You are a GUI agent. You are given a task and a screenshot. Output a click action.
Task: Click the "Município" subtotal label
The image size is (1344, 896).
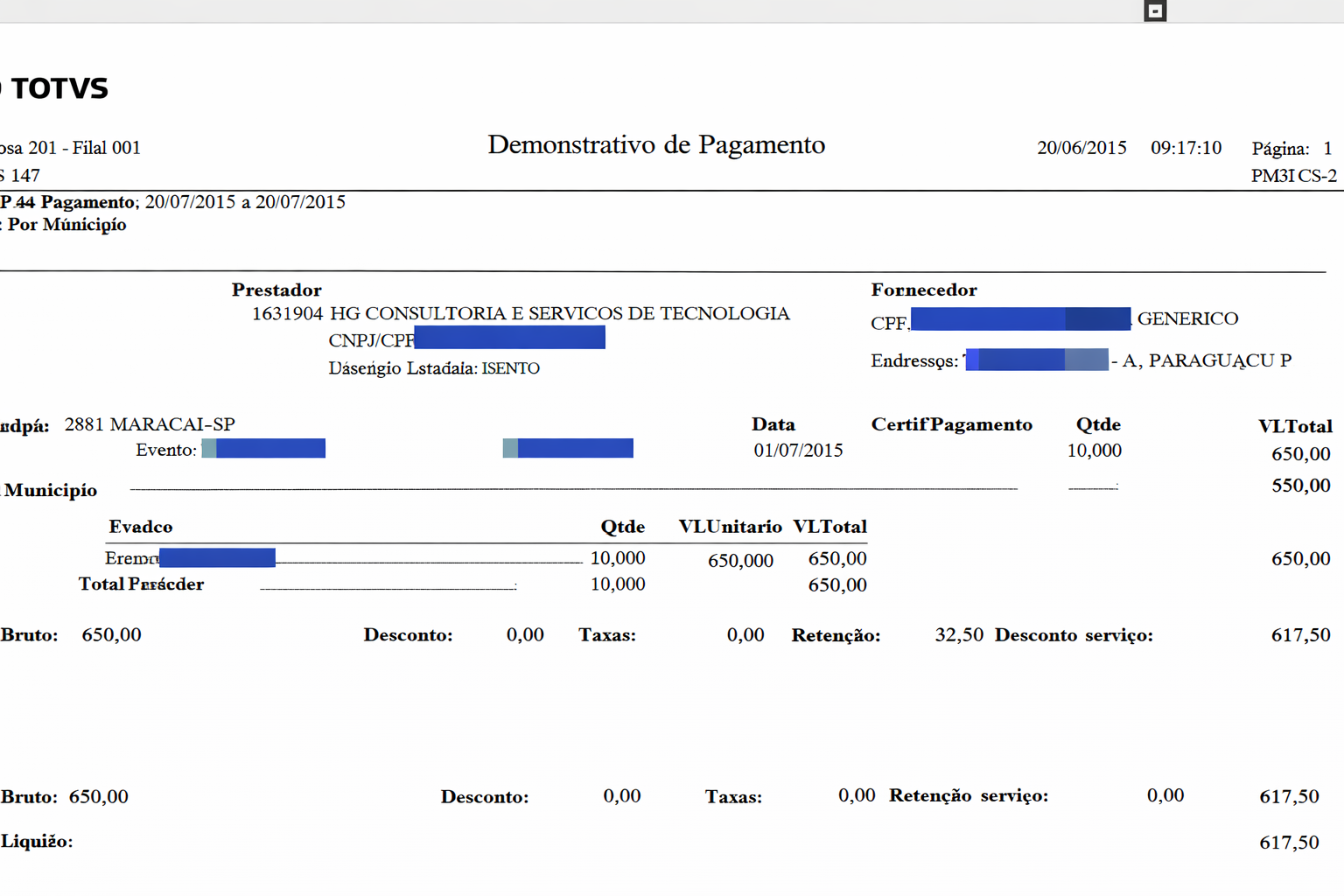51,490
